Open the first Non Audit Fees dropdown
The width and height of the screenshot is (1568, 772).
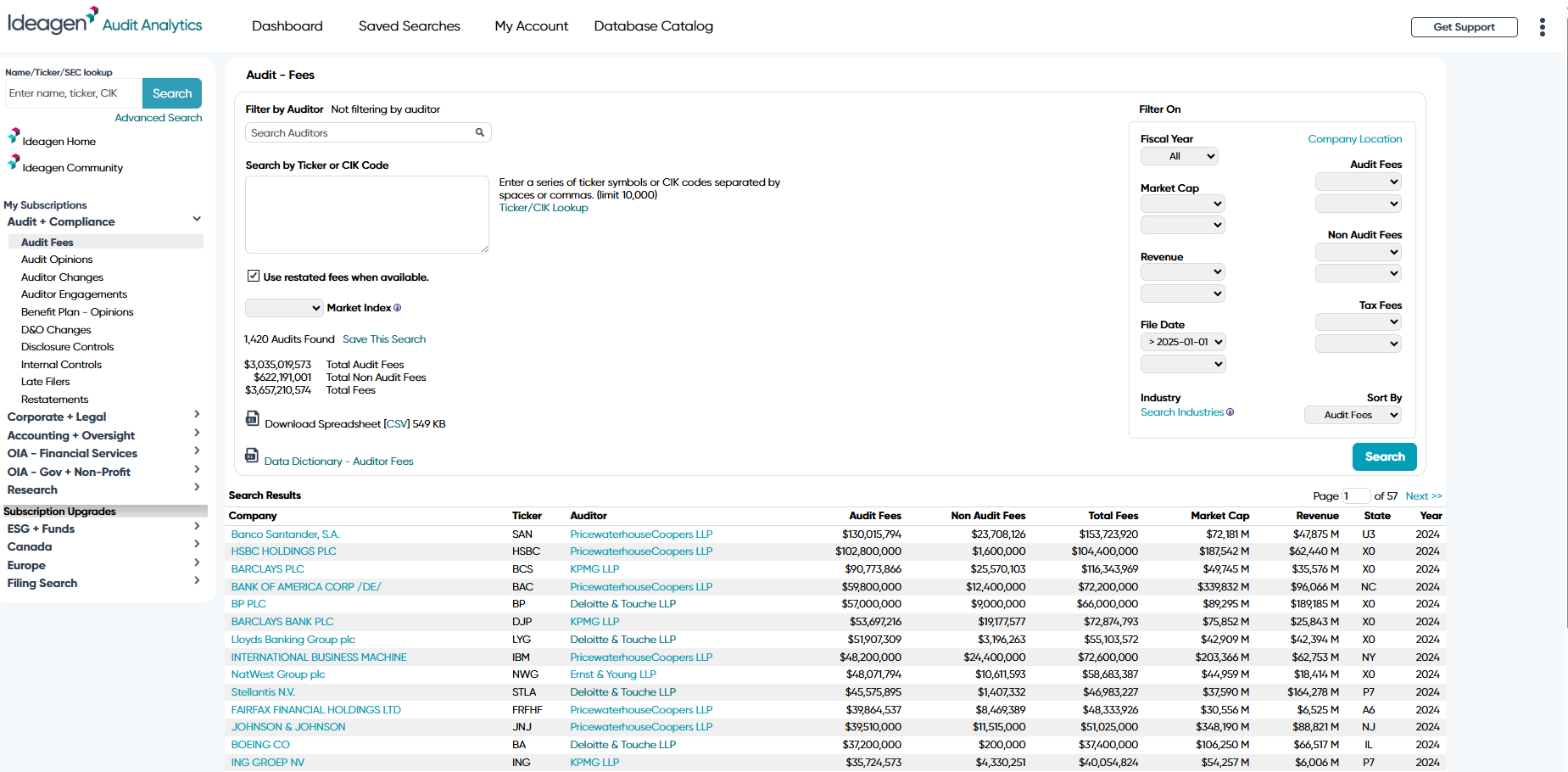pos(1359,252)
